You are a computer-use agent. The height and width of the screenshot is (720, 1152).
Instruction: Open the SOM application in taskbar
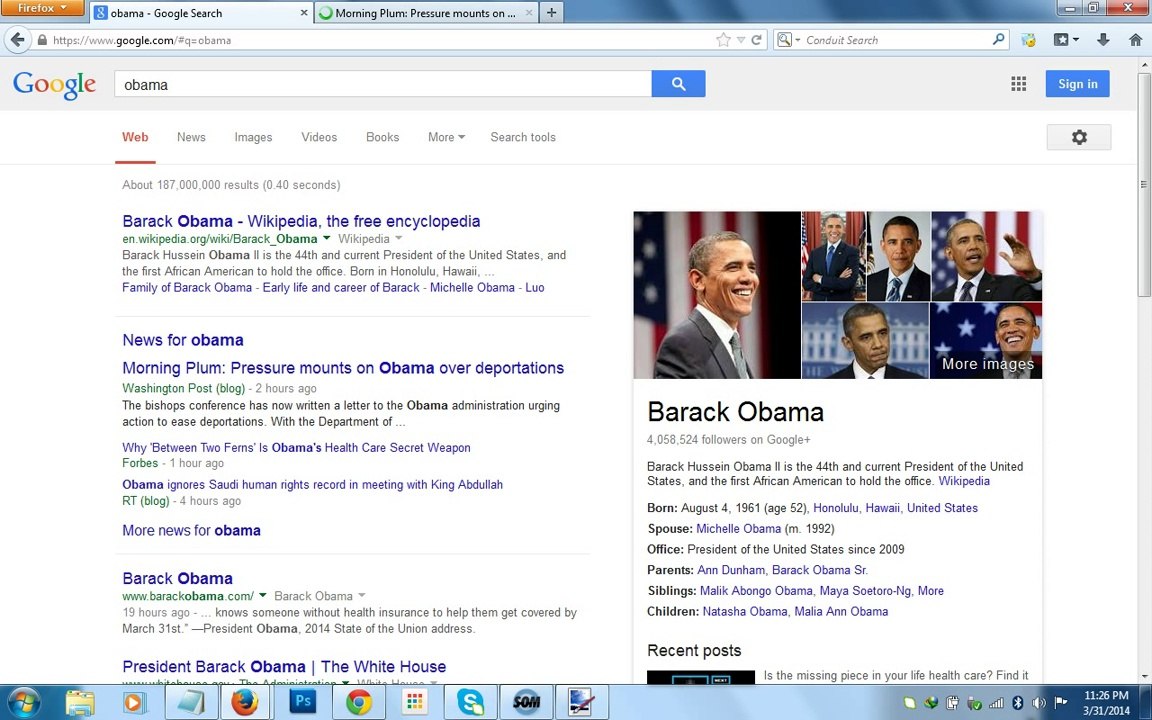pos(526,702)
